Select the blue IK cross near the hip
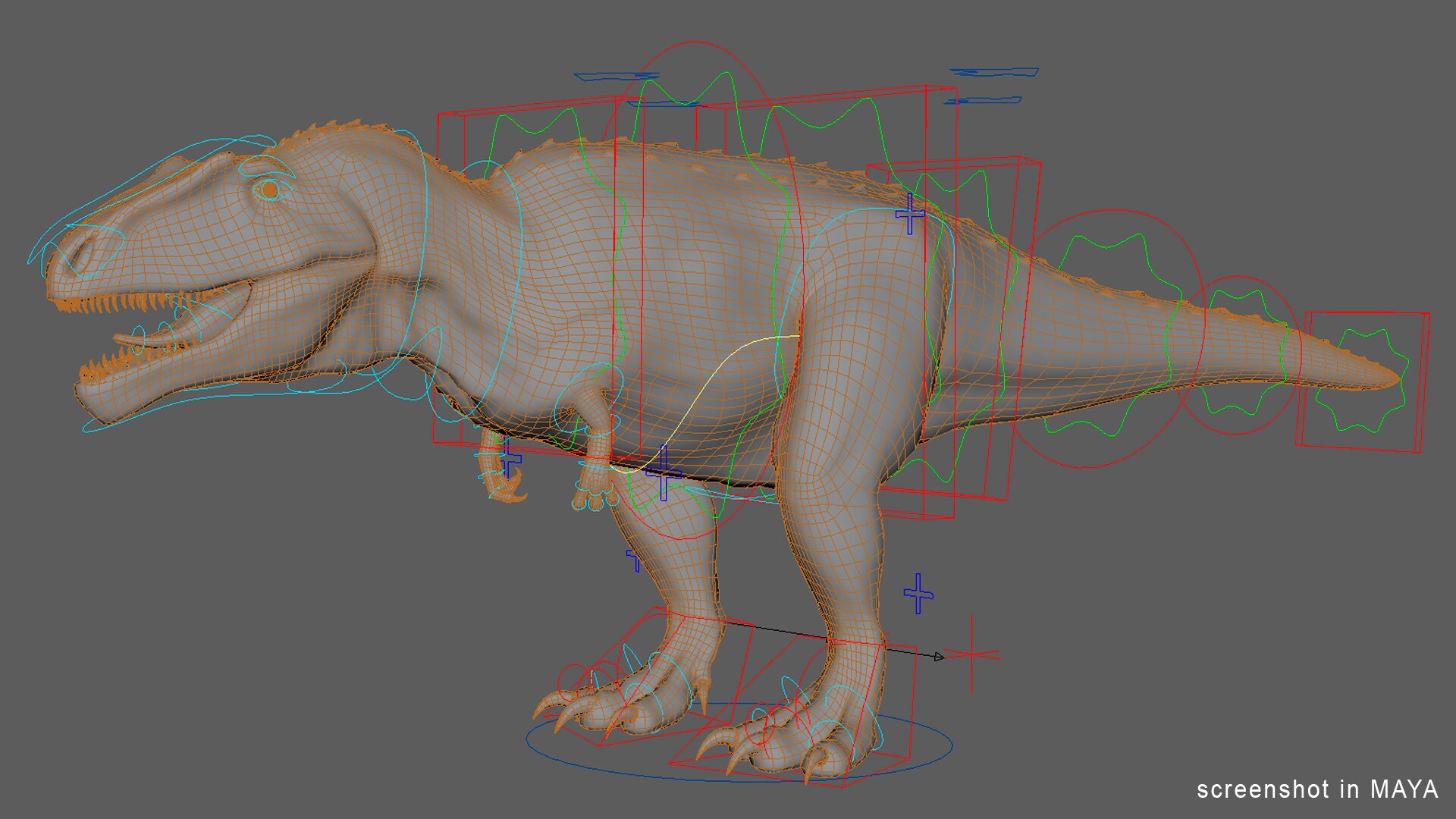Image resolution: width=1456 pixels, height=819 pixels. point(908,214)
